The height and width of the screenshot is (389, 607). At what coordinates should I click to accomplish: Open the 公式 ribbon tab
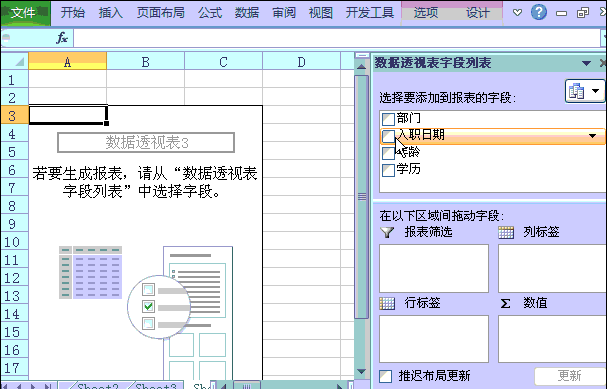[210, 13]
